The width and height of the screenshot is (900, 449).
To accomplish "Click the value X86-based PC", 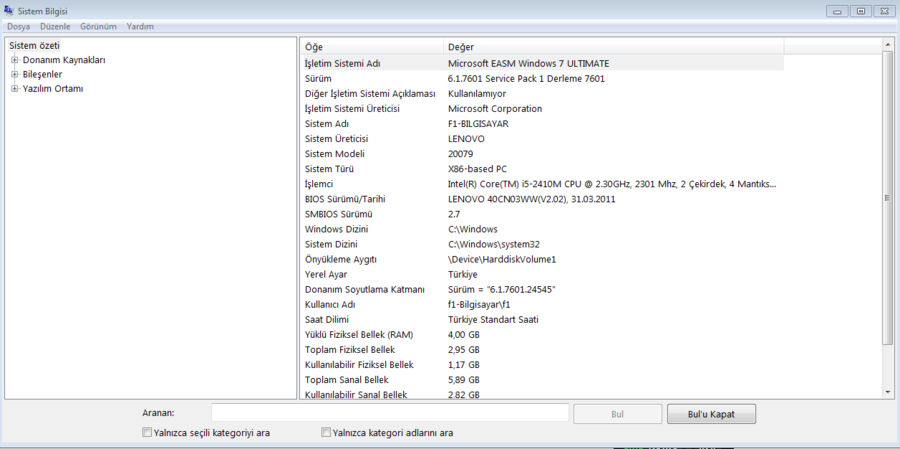I will click(x=477, y=169).
